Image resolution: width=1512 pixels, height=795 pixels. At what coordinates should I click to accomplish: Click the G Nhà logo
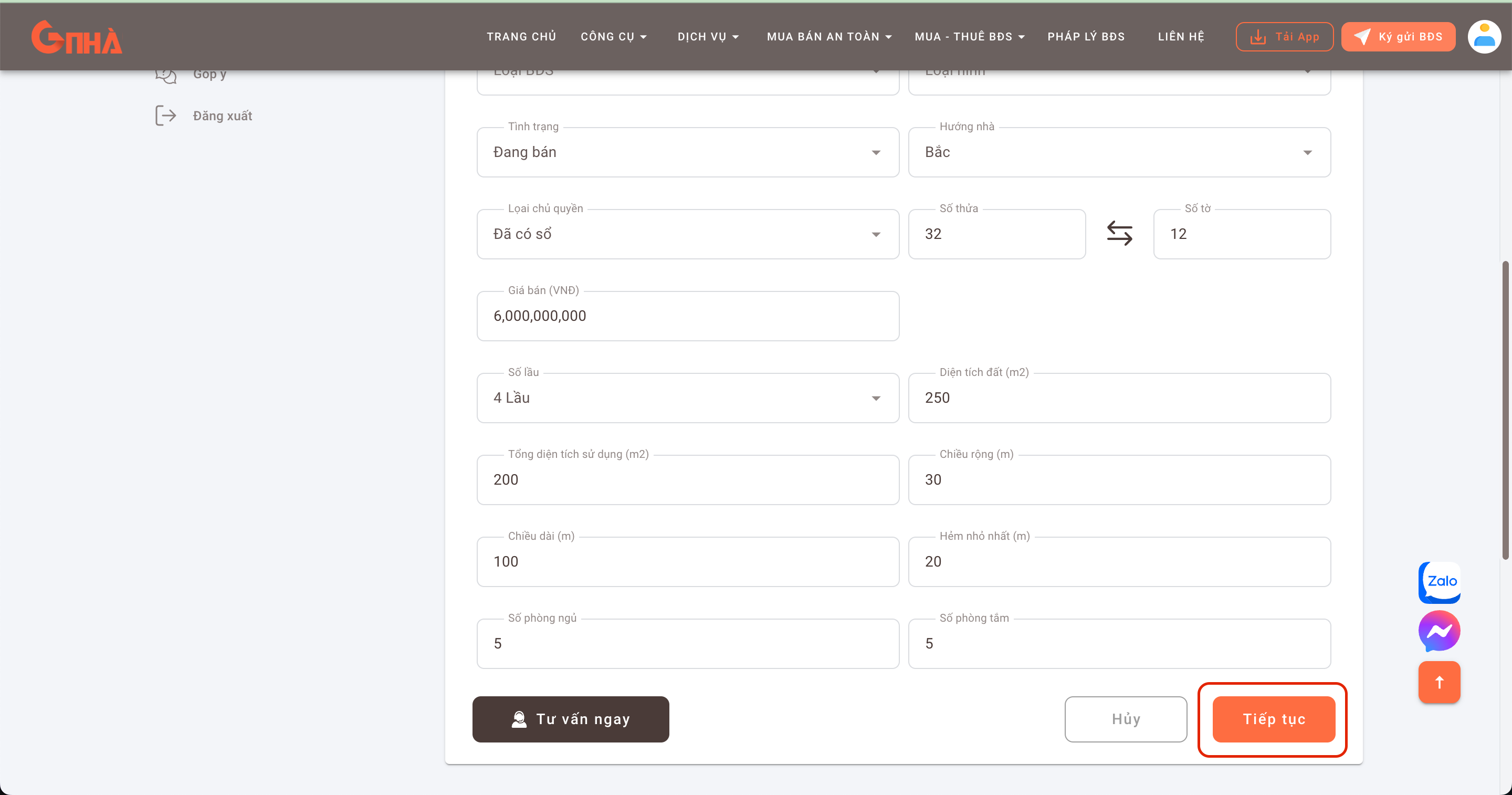tap(77, 37)
